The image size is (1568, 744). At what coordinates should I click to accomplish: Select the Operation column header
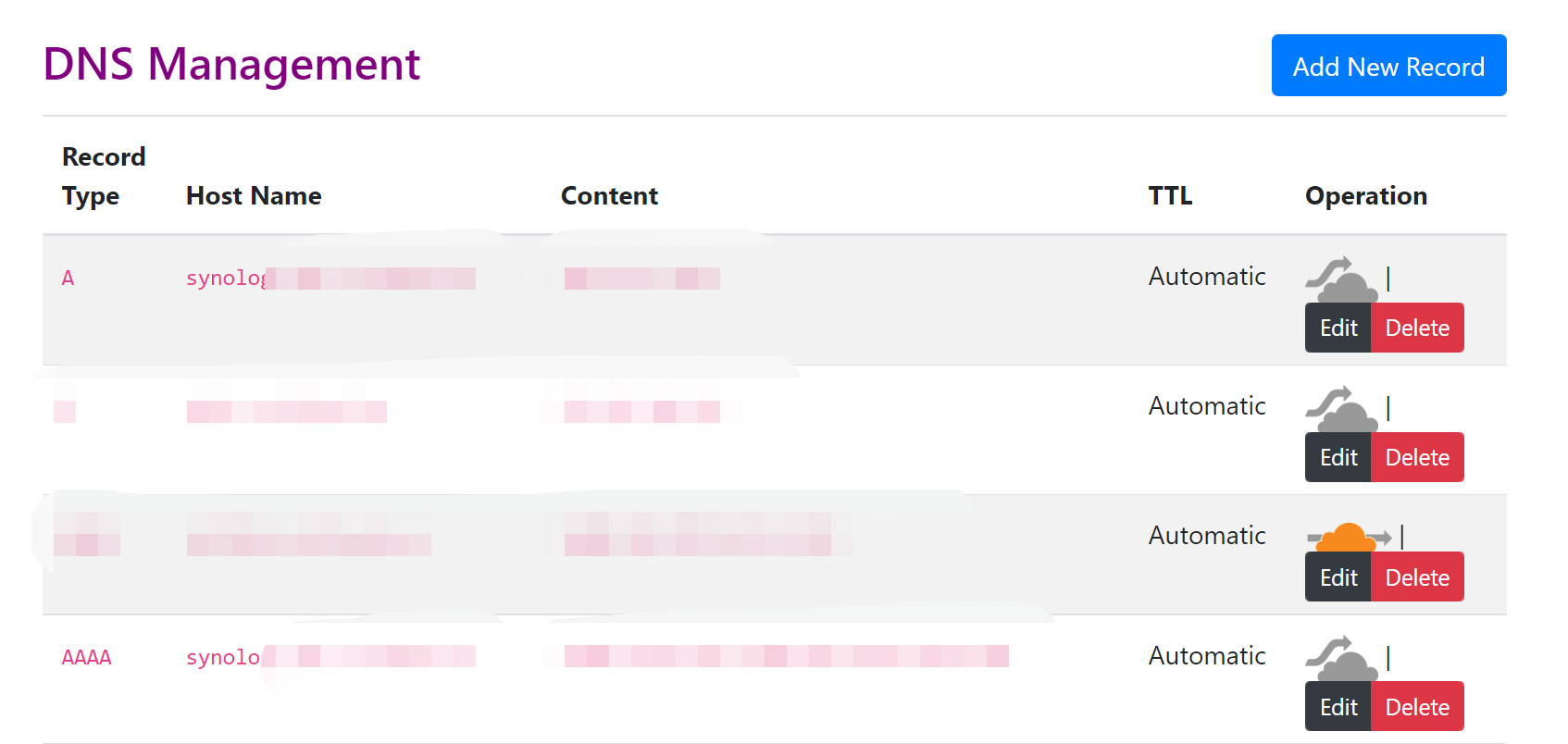(x=1366, y=195)
